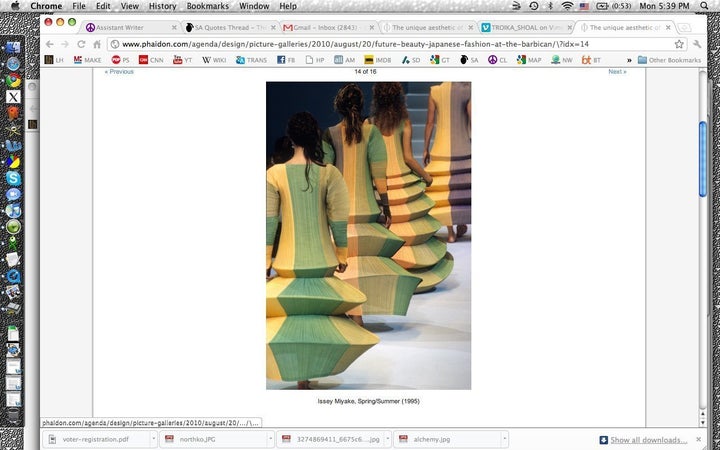Screen dimensions: 720x450
Task: Open the Bookmarks menu in the menu bar
Action: coord(208,6)
